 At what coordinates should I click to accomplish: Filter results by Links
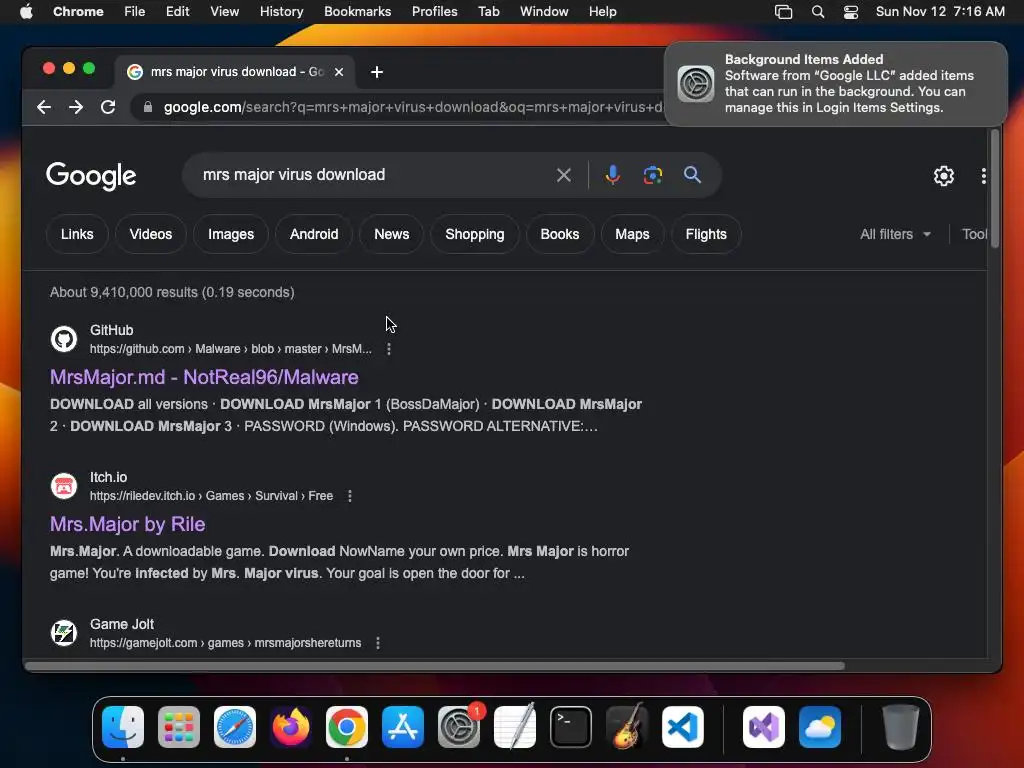pyautogui.click(x=77, y=234)
